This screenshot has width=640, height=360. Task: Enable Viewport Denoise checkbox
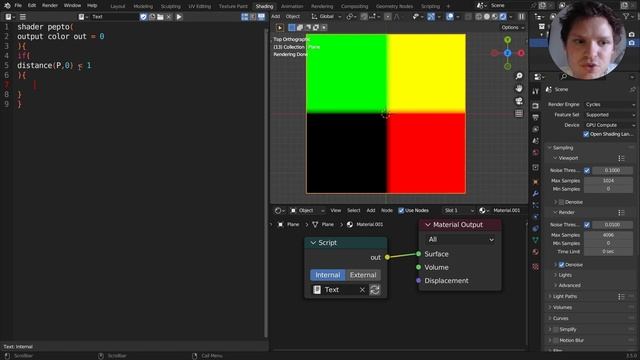[561, 202]
